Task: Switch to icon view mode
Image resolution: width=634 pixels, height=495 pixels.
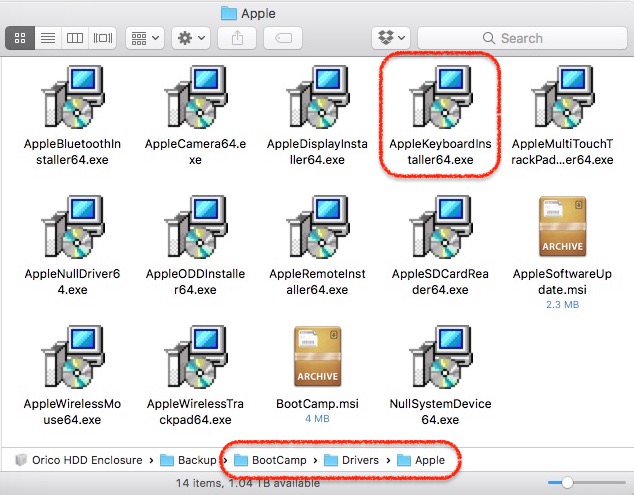Action: [20, 38]
